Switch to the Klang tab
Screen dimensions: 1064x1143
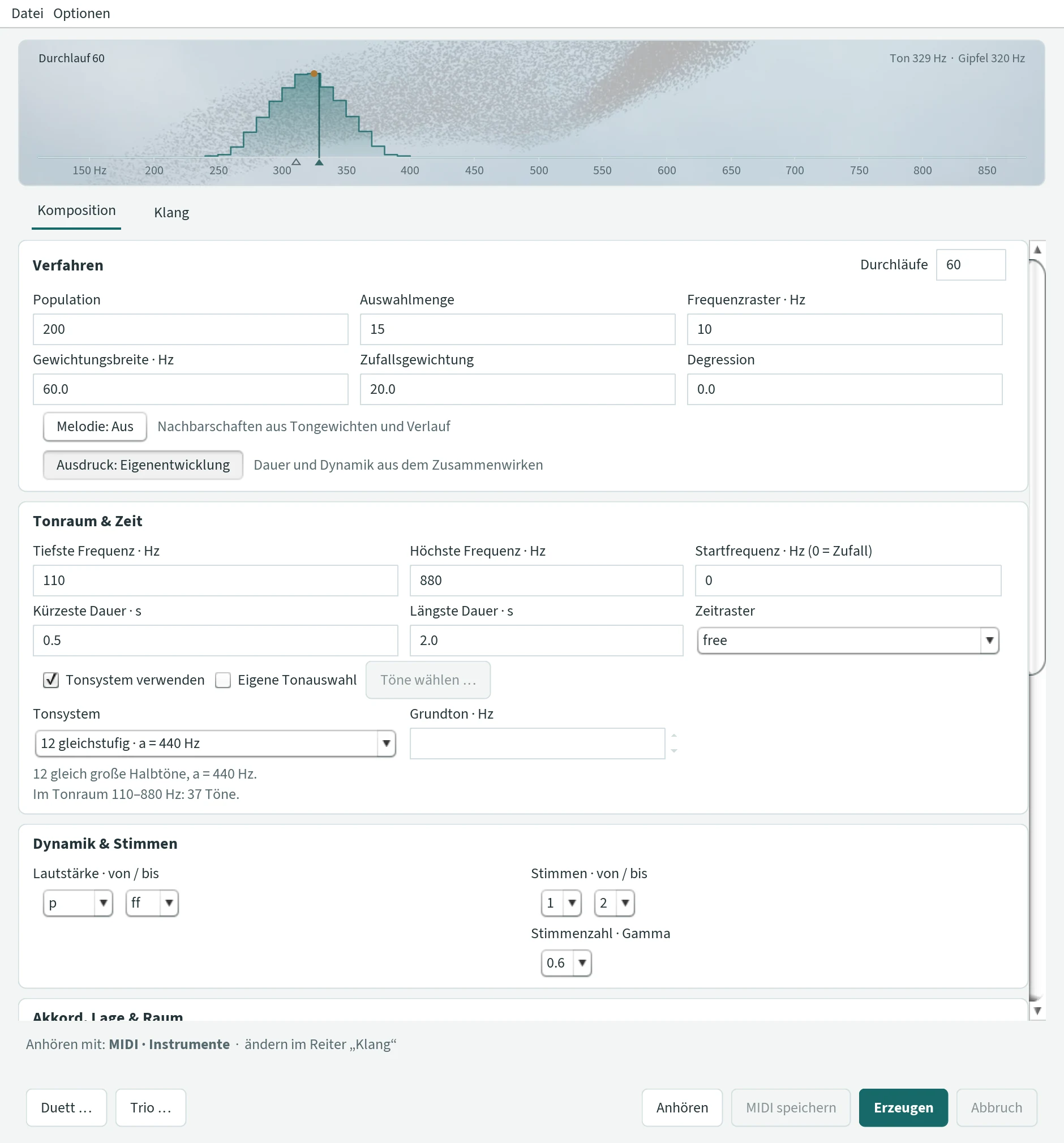(171, 213)
